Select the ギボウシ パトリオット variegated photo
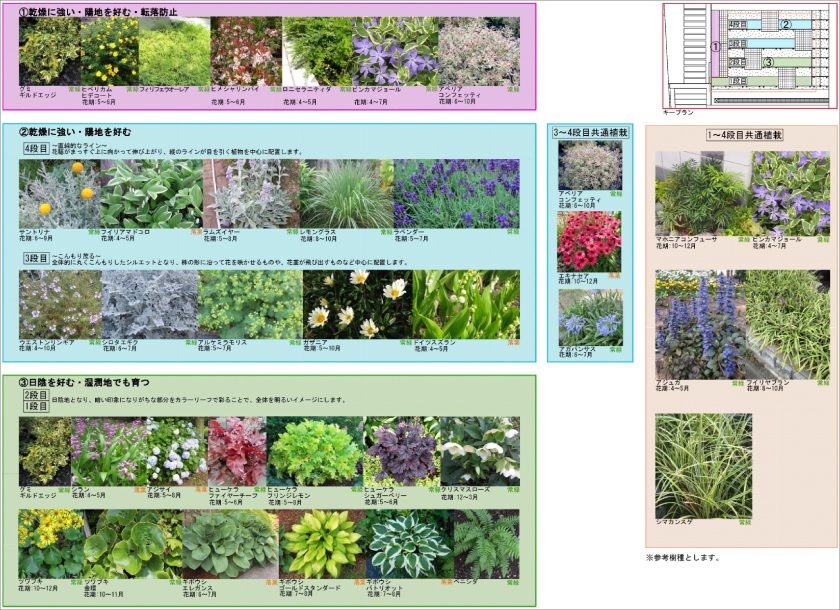Image resolution: width=840 pixels, height=610 pixels. (x=409, y=544)
